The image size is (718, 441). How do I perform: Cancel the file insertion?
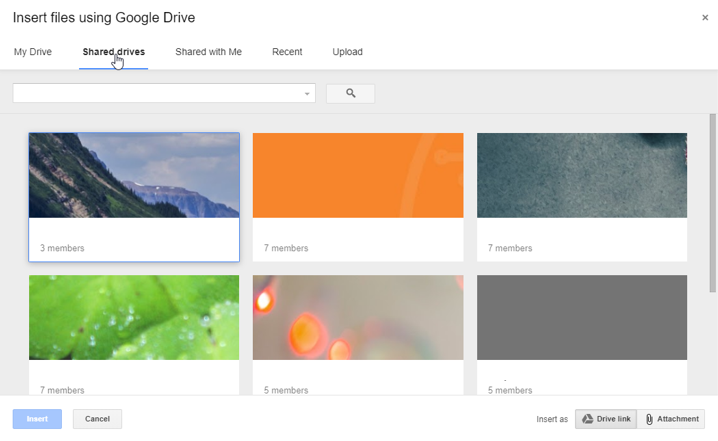[97, 419]
